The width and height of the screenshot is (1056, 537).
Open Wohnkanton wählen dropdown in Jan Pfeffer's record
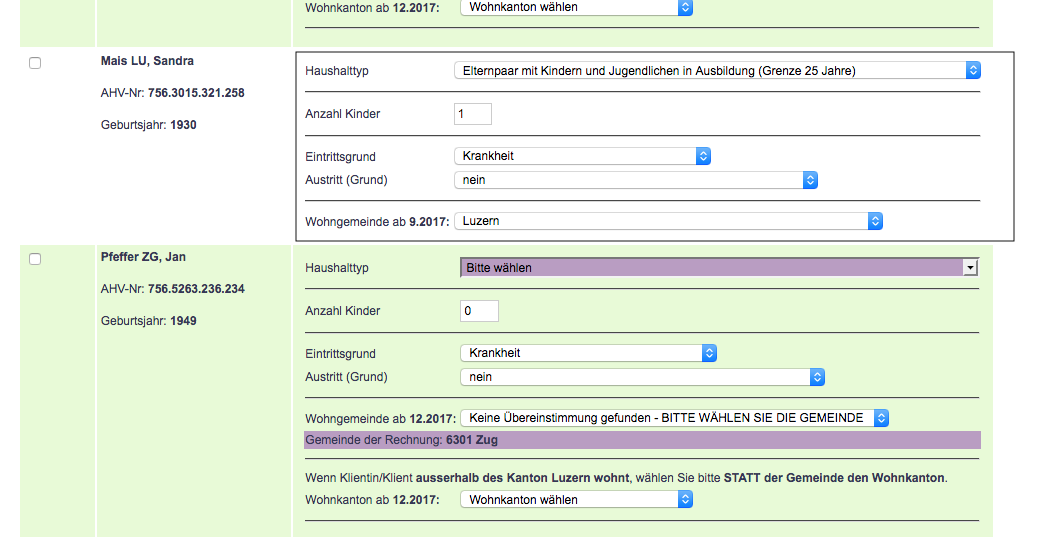[x=576, y=499]
